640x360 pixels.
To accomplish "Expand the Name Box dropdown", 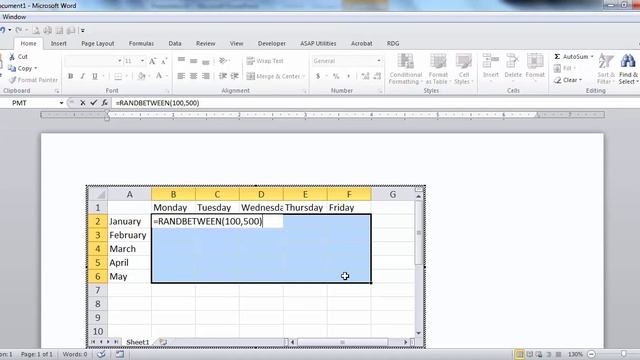I will click(61, 103).
